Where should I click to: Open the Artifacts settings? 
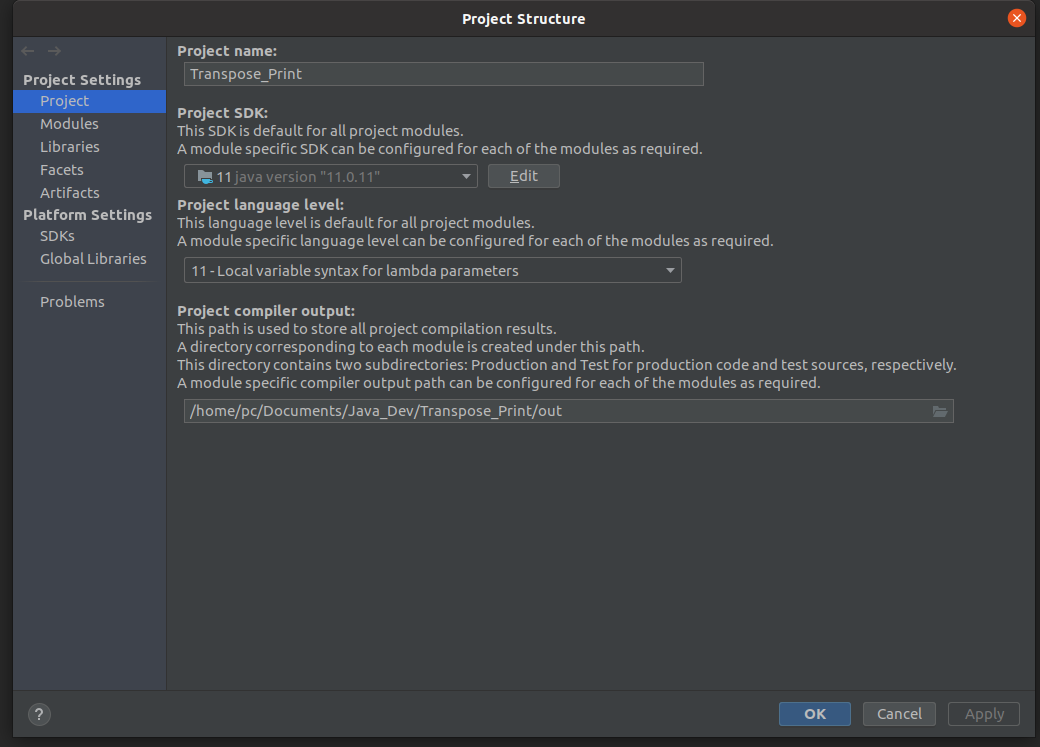(x=69, y=193)
